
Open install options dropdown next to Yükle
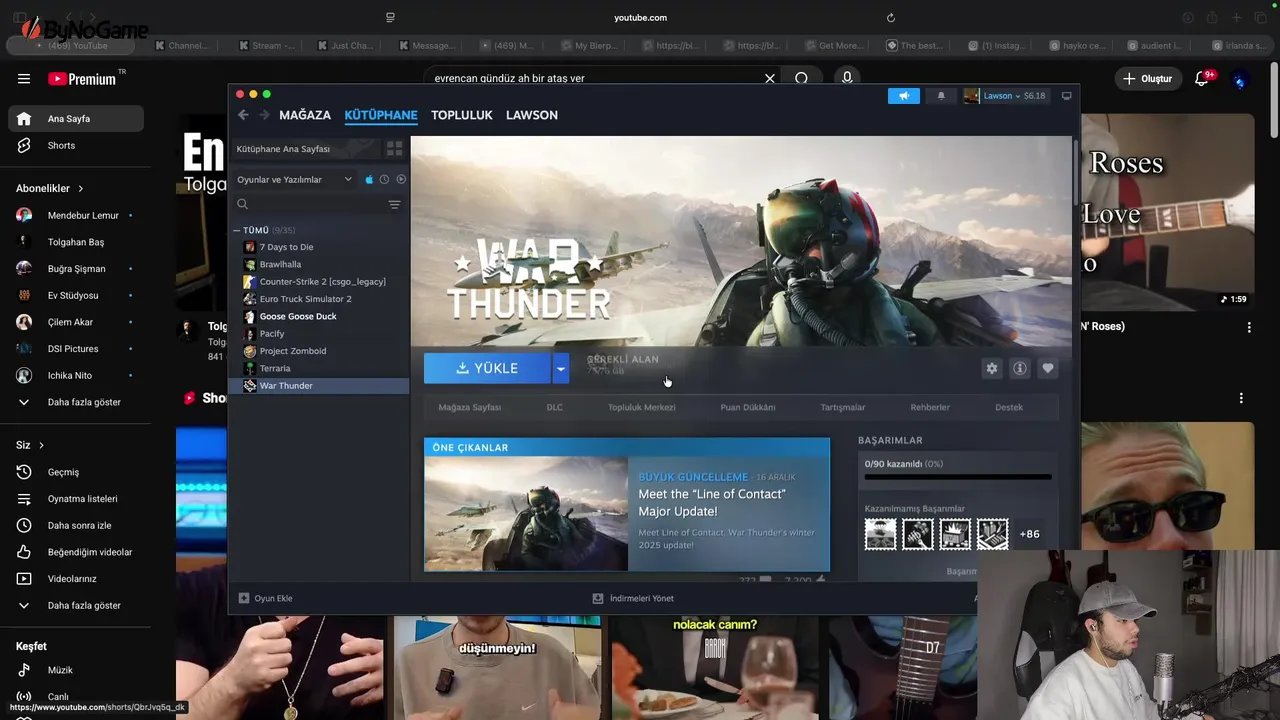coord(560,368)
